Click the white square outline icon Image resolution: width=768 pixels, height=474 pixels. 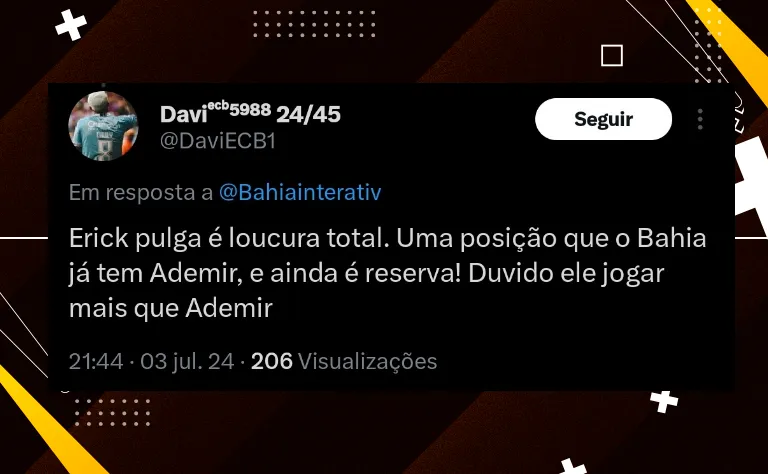point(612,55)
